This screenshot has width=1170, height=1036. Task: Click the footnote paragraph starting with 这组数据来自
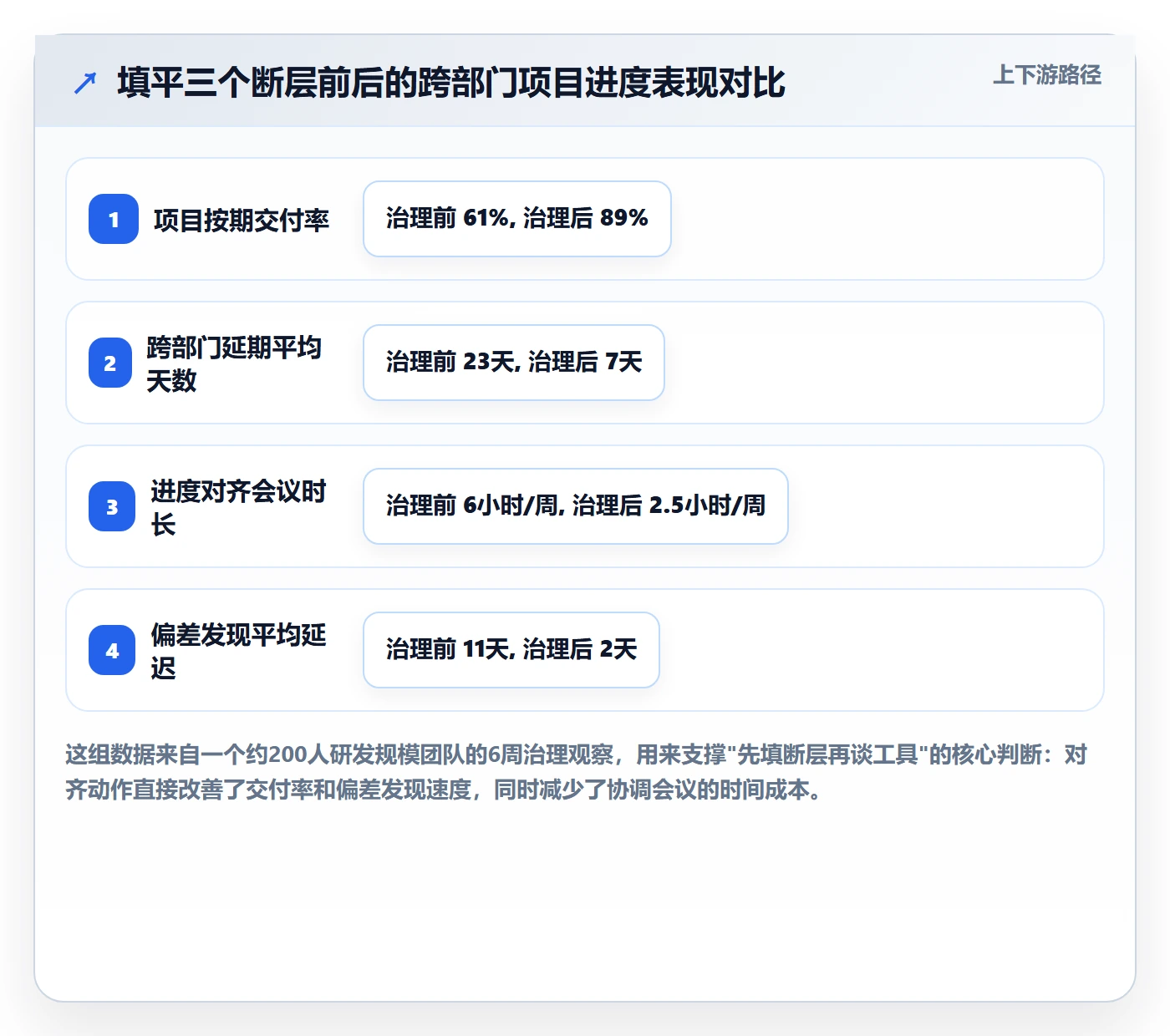pyautogui.click(x=577, y=772)
